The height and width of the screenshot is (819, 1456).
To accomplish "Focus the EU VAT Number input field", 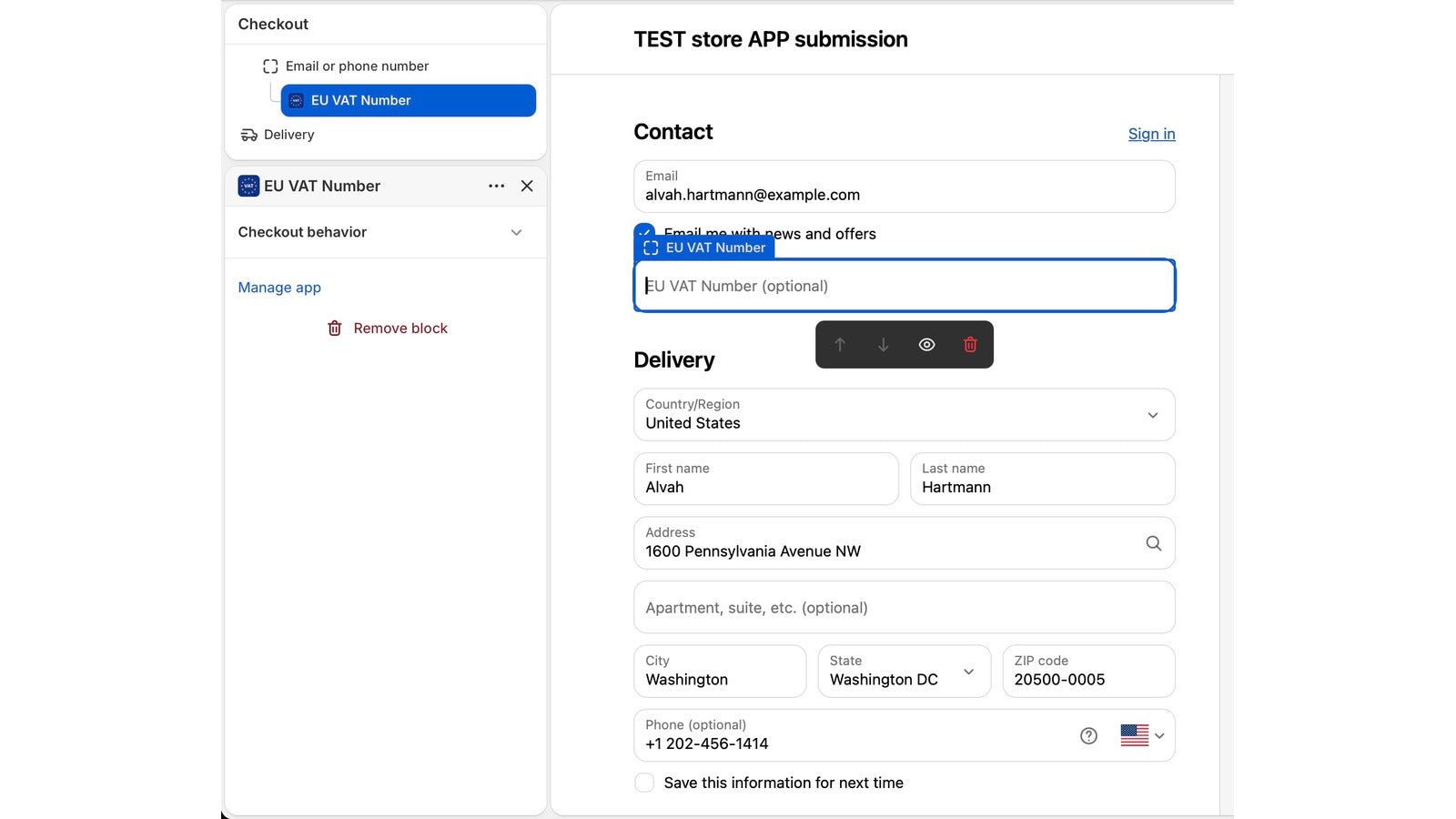I will (x=905, y=286).
